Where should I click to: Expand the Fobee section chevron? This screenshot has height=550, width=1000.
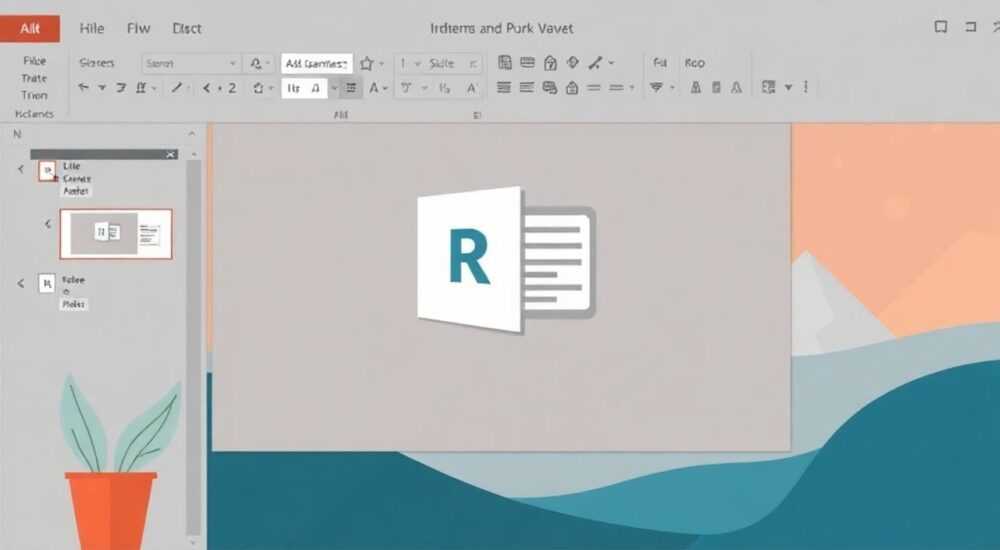click(20, 283)
